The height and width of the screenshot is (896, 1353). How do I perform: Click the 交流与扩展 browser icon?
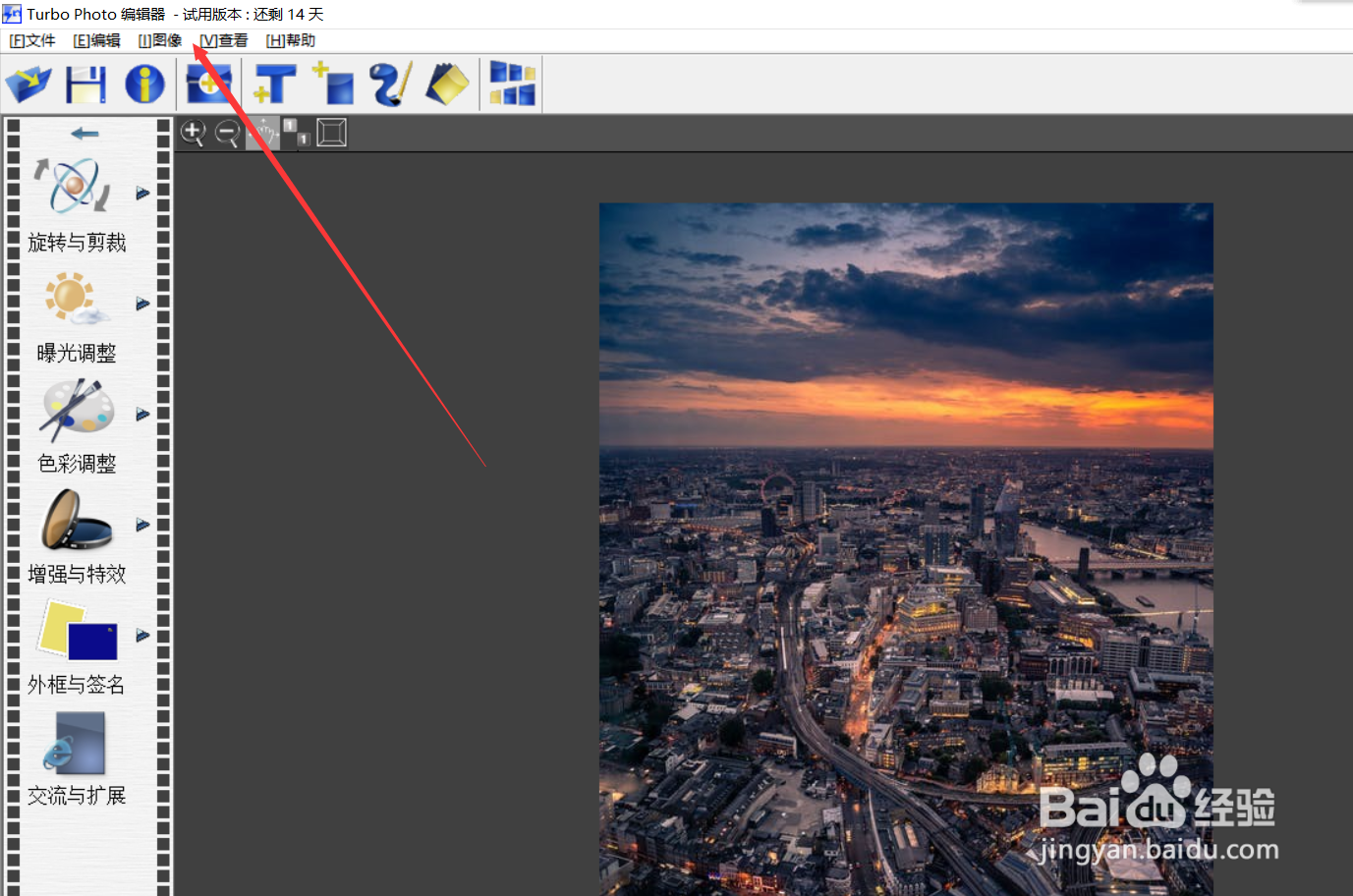(75, 743)
